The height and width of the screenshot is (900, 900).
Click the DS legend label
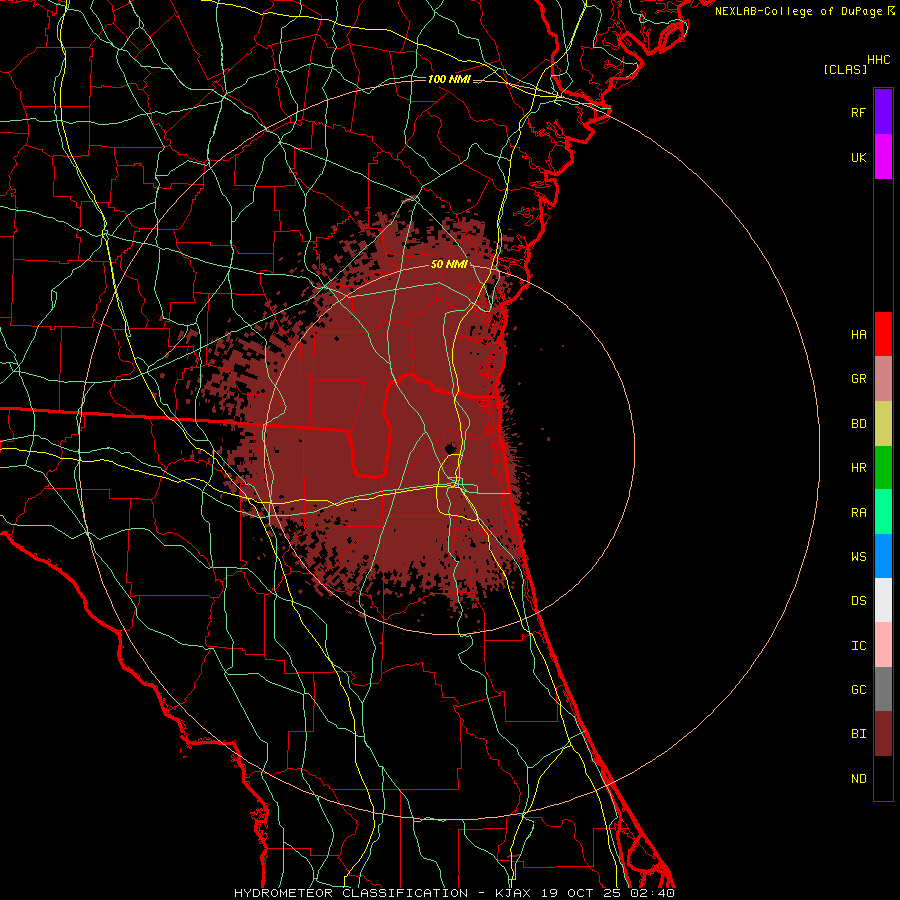pyautogui.click(x=858, y=601)
